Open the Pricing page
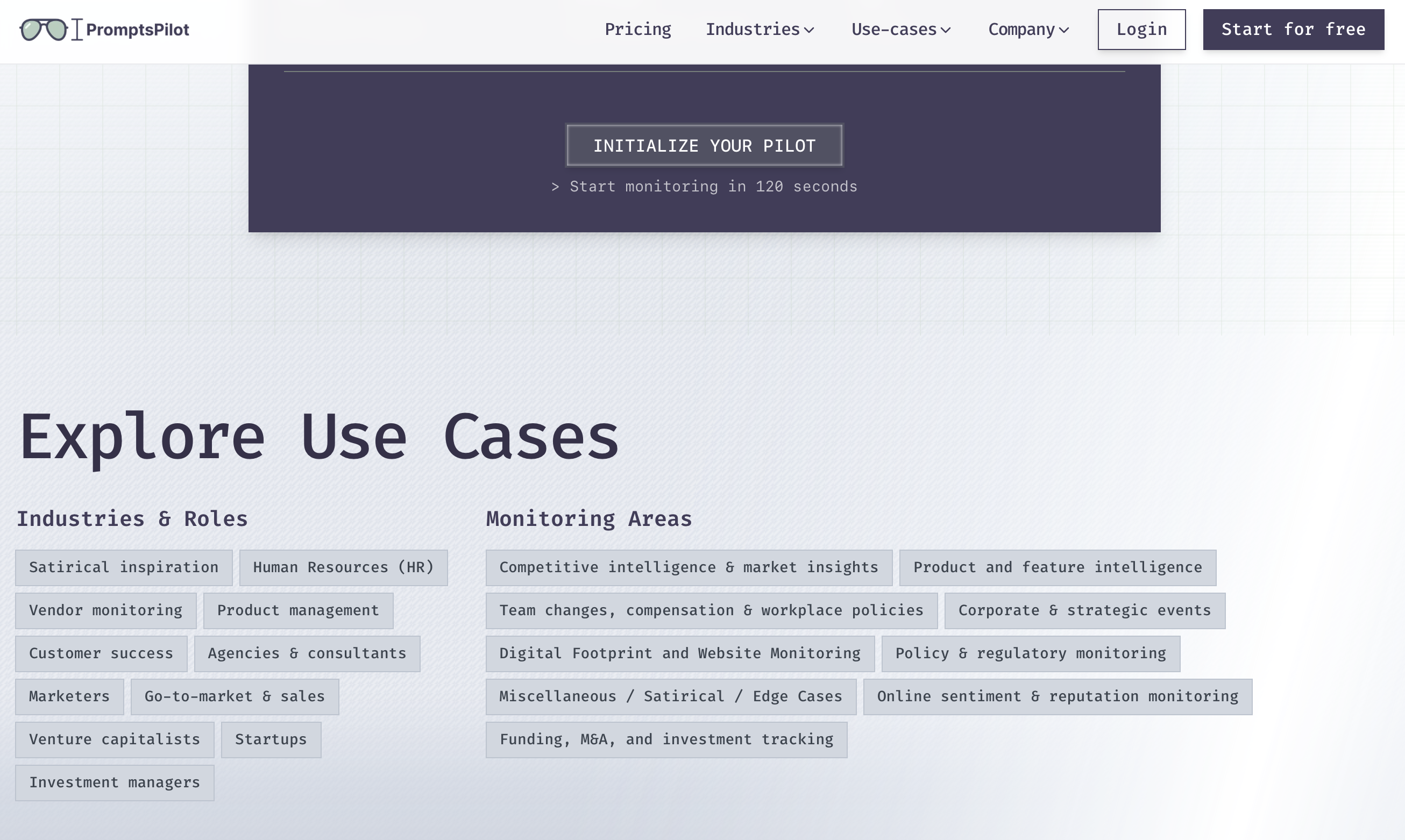The image size is (1405, 840). [638, 30]
